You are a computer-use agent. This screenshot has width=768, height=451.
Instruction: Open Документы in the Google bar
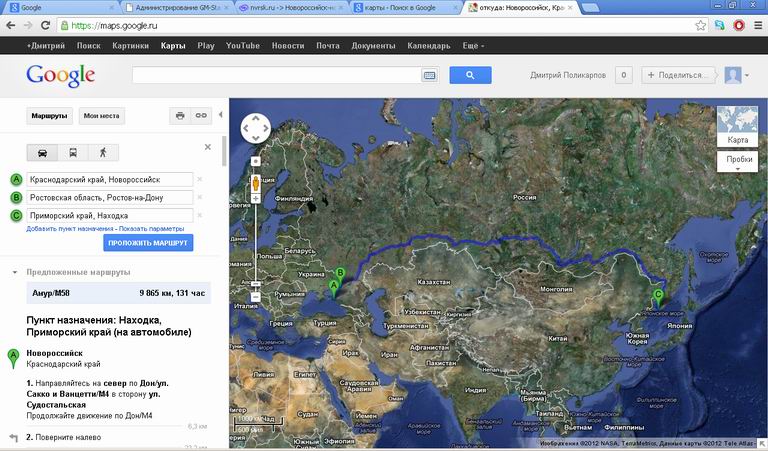tap(373, 46)
